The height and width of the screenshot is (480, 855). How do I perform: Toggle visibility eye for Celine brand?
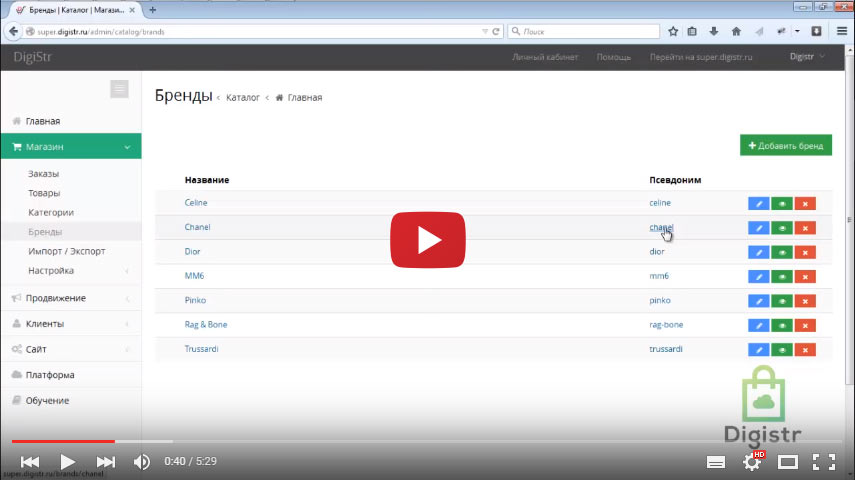click(x=782, y=203)
